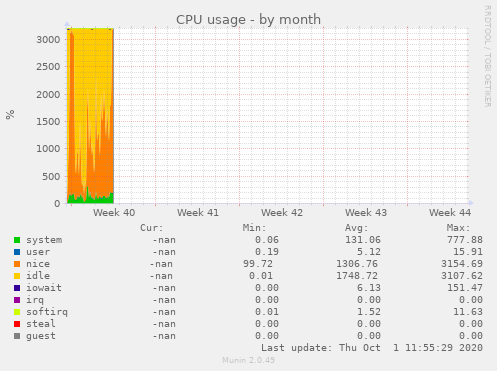Viewport: 497px width, 371px height.
Task: Click the yellow idle legend swatch
Action: [x=17, y=276]
